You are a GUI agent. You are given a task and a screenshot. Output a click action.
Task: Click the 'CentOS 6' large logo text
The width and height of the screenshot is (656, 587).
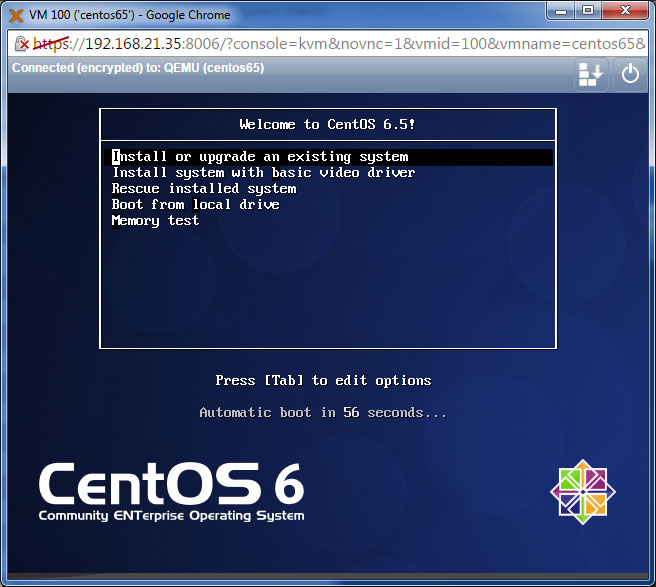(172, 484)
